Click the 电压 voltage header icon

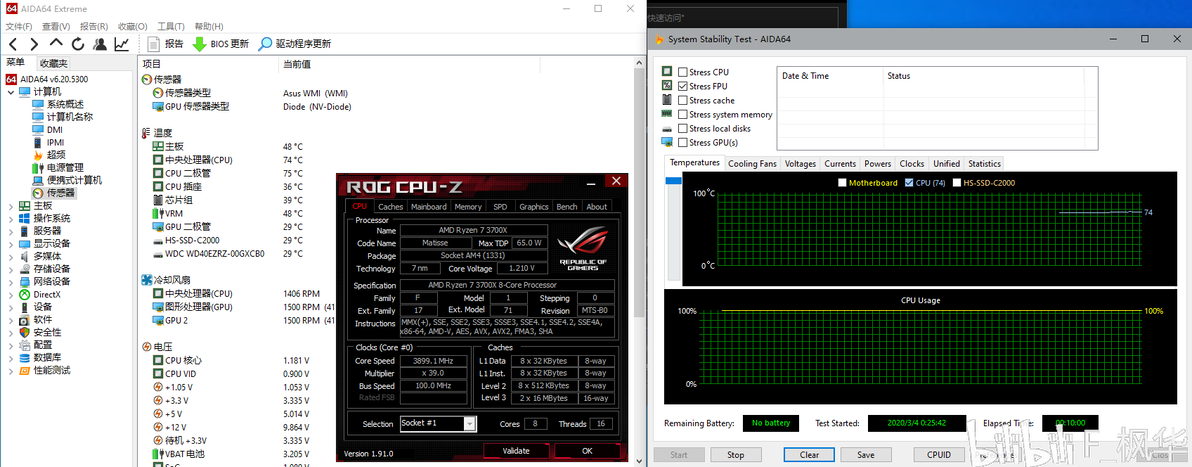click(x=147, y=347)
